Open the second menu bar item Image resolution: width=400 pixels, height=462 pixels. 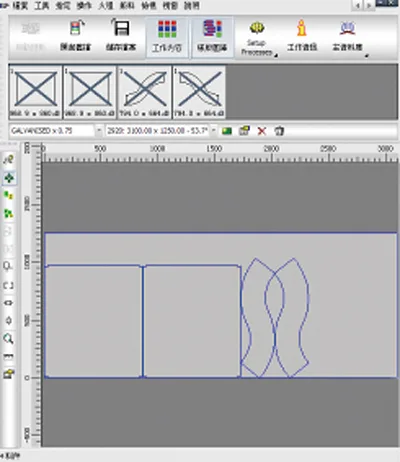click(x=42, y=6)
